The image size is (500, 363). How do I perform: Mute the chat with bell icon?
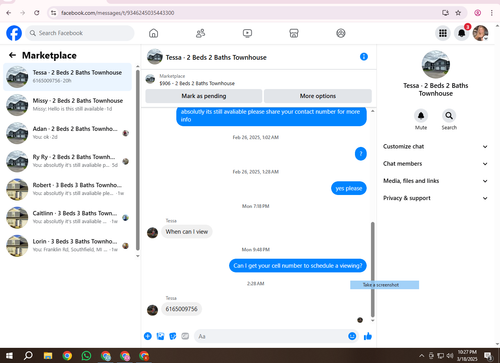[x=421, y=116]
